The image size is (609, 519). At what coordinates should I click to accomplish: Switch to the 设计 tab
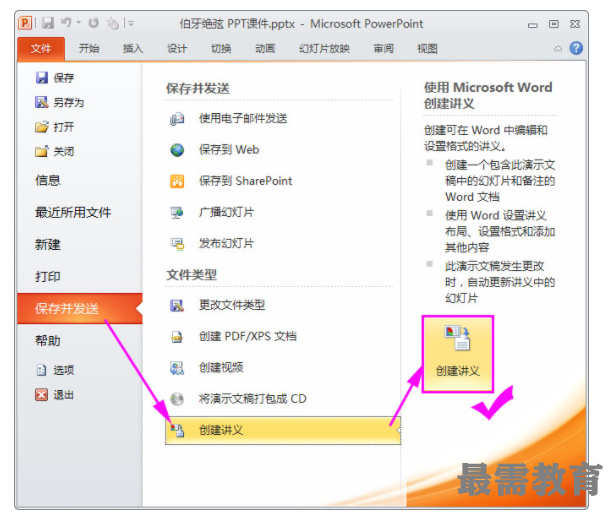[x=177, y=49]
